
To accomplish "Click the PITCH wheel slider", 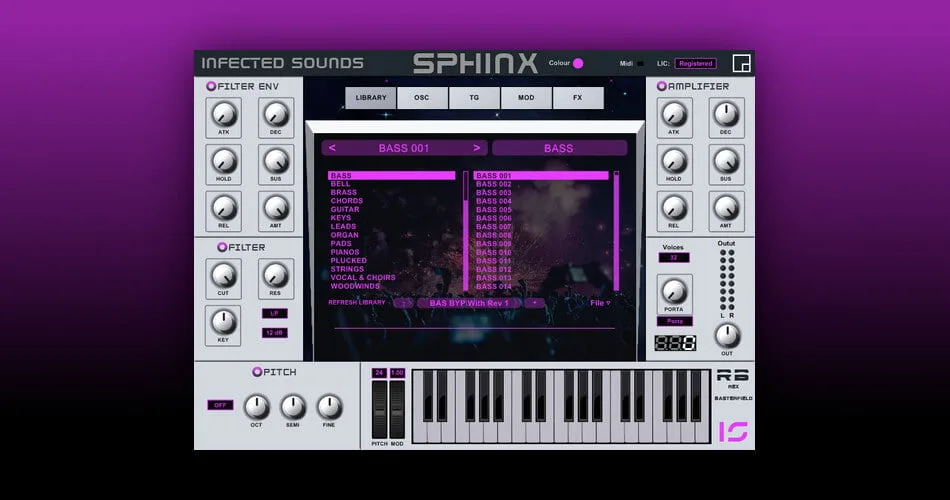I will pos(379,410).
